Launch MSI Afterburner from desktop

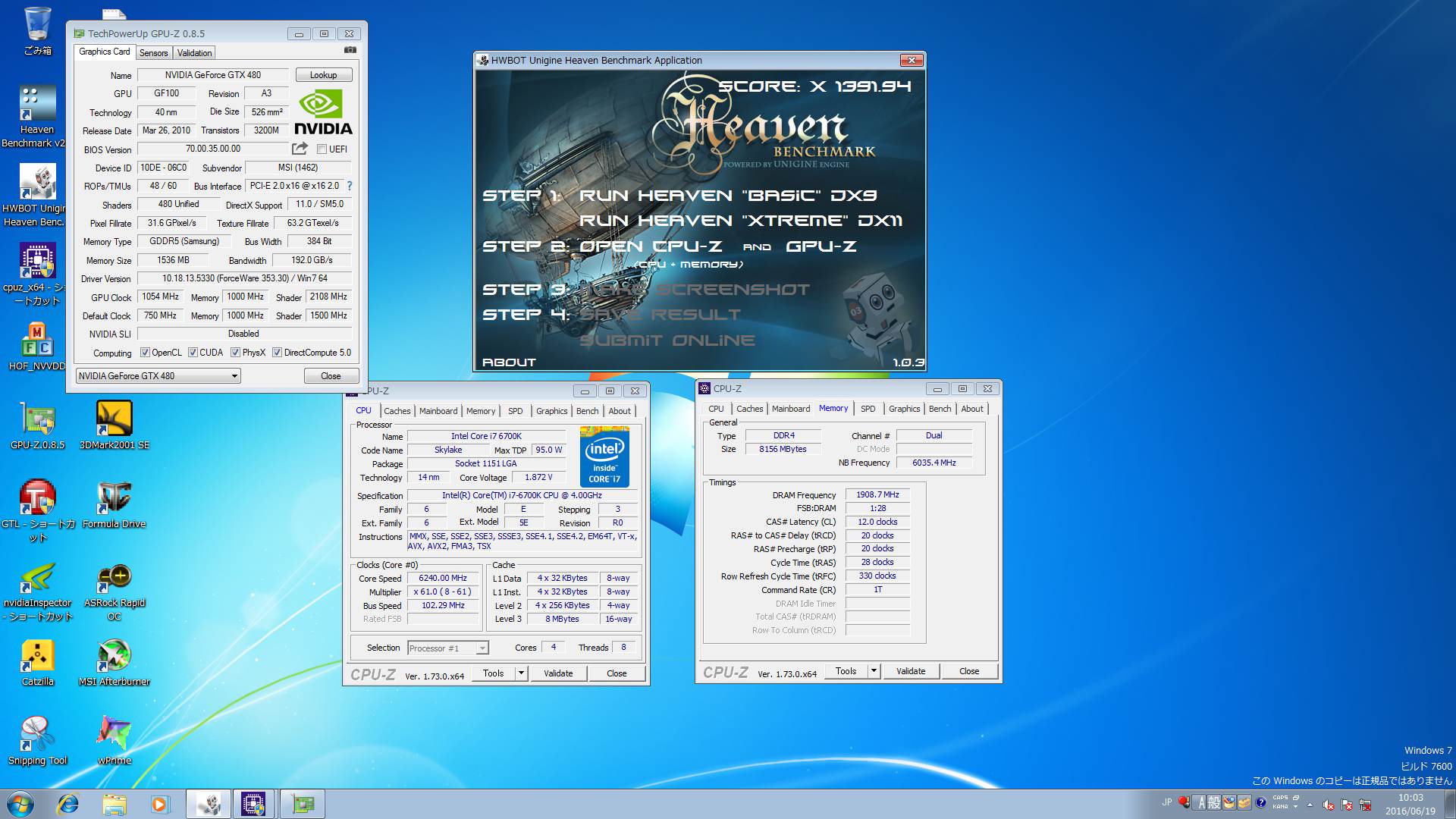click(114, 662)
